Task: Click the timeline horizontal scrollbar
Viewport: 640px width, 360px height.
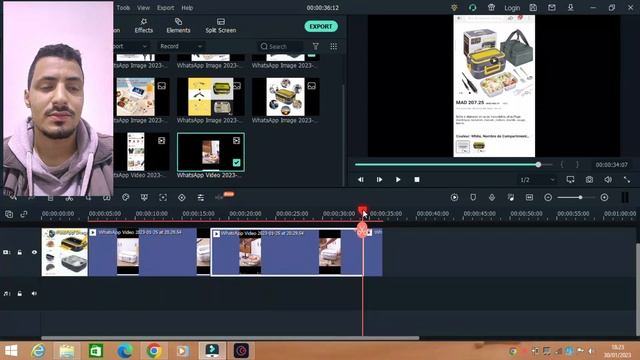Action: (230, 338)
